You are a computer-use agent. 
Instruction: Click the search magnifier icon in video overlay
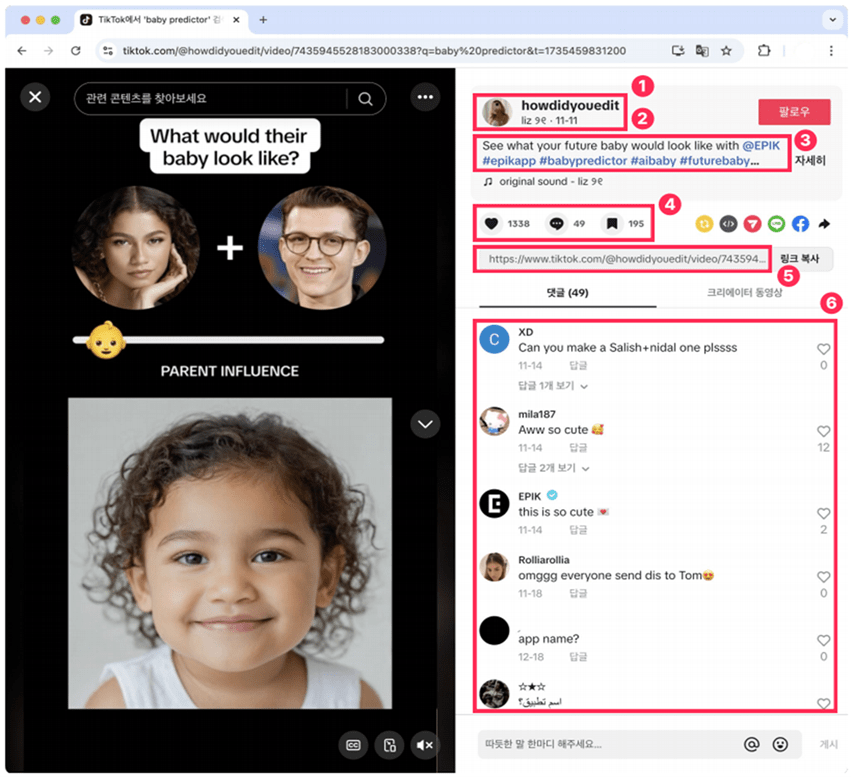[365, 98]
